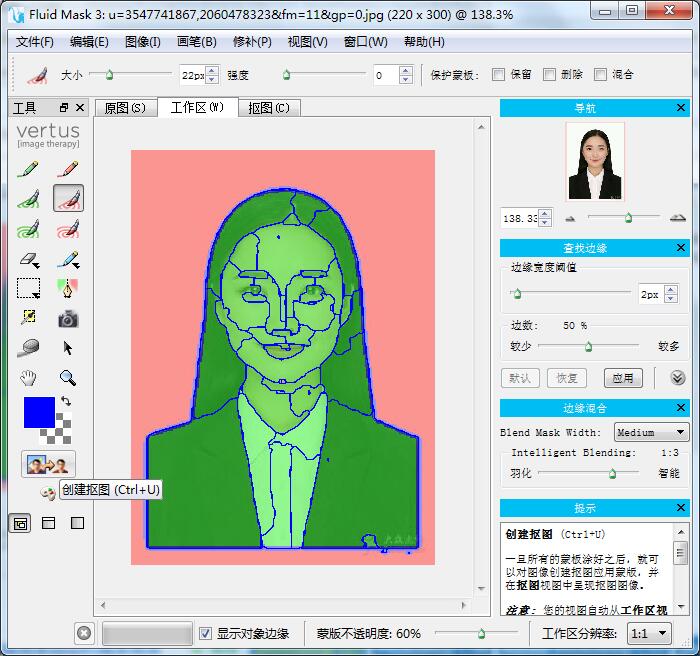Click the 边数 slider handle
700x656 pixels.
[x=589, y=347]
